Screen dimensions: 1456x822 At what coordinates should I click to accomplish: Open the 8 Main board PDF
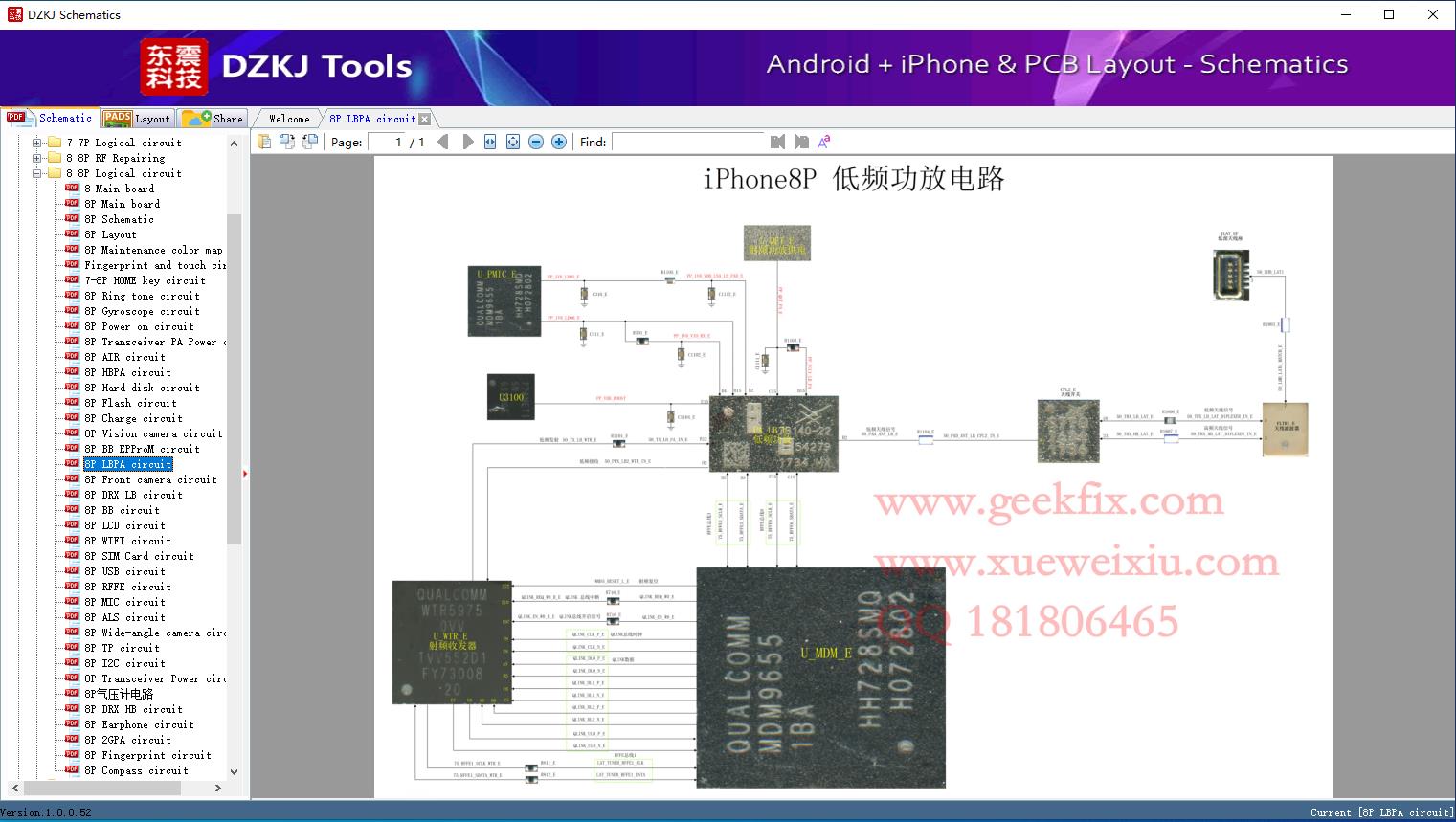(119, 189)
